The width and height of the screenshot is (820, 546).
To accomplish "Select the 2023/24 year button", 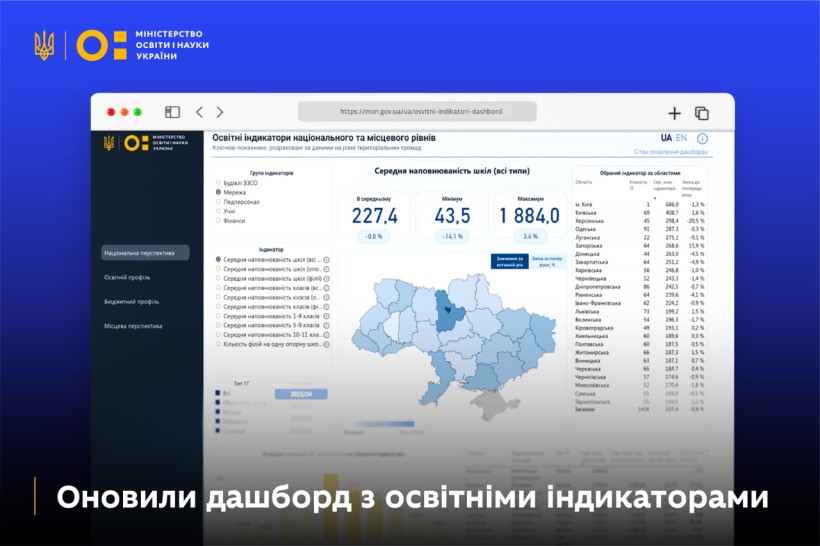I will click(x=301, y=394).
